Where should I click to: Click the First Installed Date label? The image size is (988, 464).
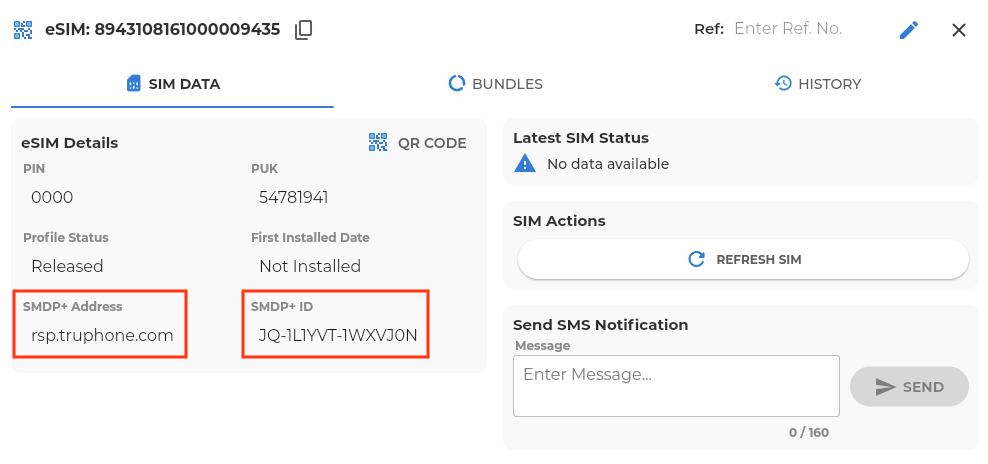point(311,238)
